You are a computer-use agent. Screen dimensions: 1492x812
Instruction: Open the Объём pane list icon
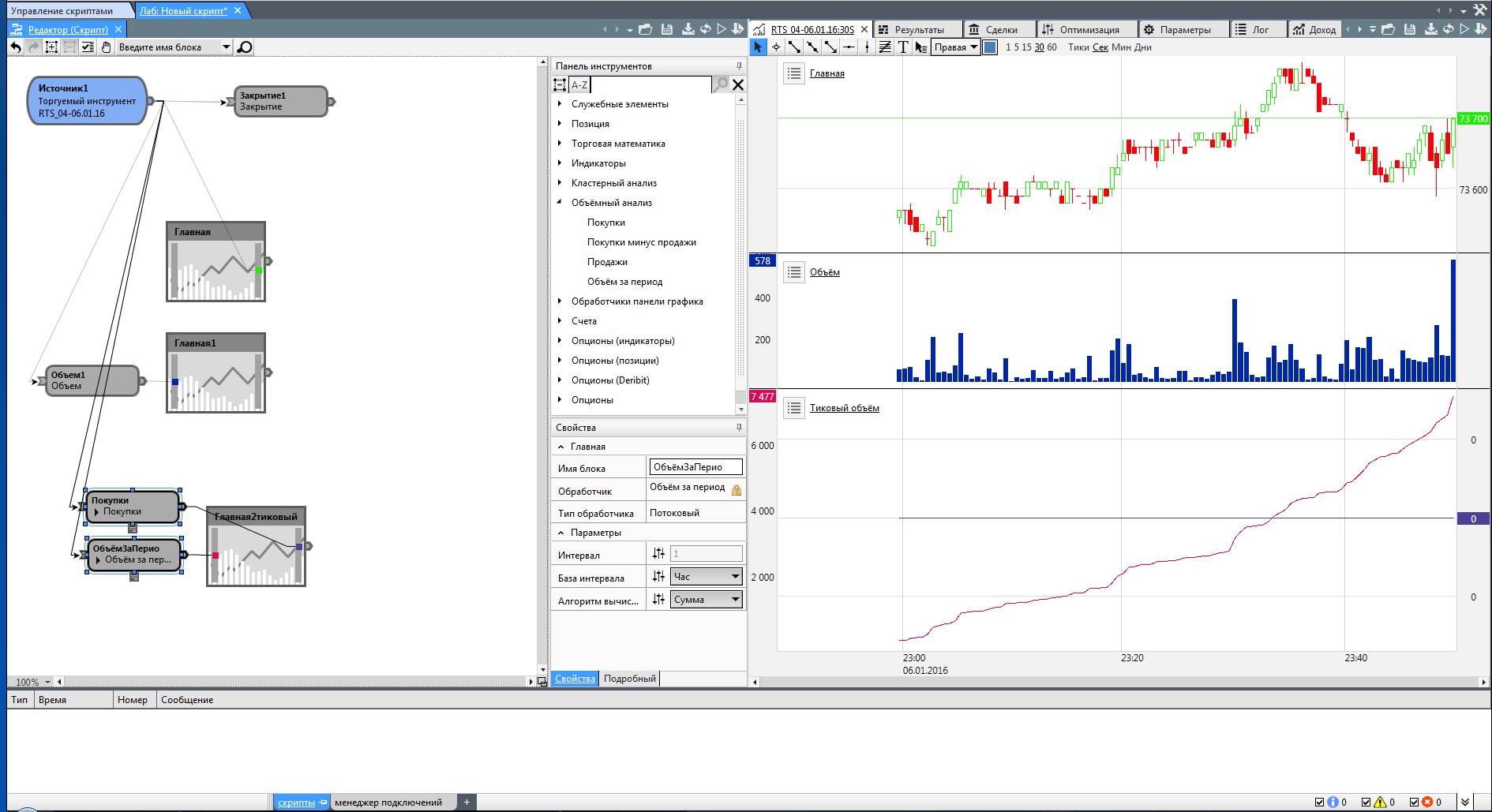[x=794, y=272]
